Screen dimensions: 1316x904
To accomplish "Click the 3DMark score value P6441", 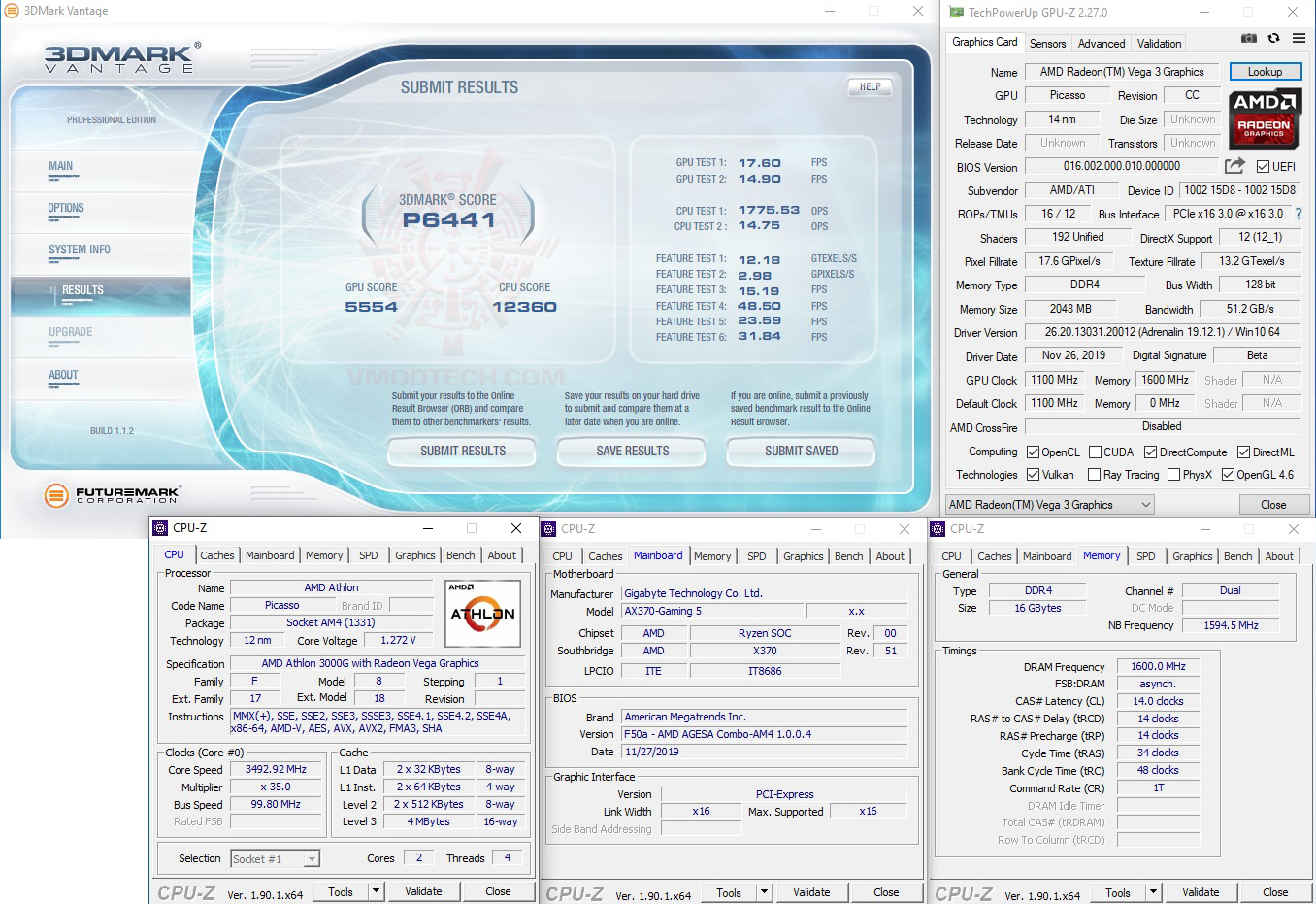I will point(448,220).
